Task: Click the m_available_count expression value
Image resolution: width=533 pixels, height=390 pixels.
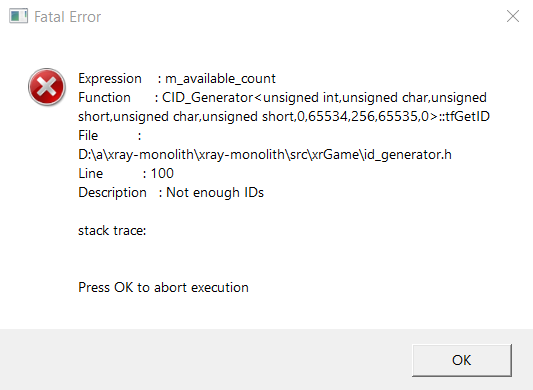Action: [220, 79]
